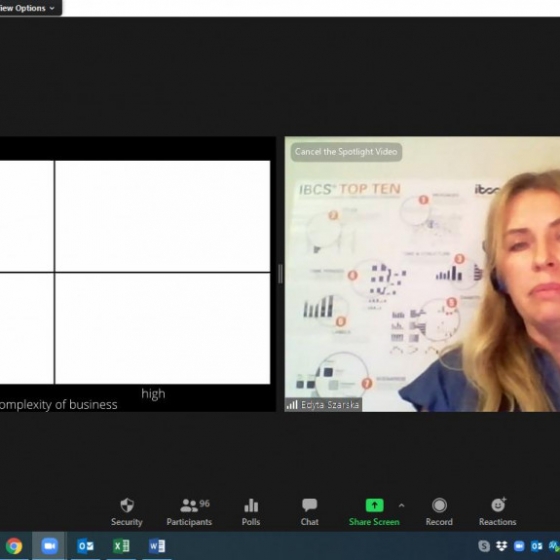Screen dimensions: 560x560
Task: Launch the Polls window
Action: coord(251,512)
